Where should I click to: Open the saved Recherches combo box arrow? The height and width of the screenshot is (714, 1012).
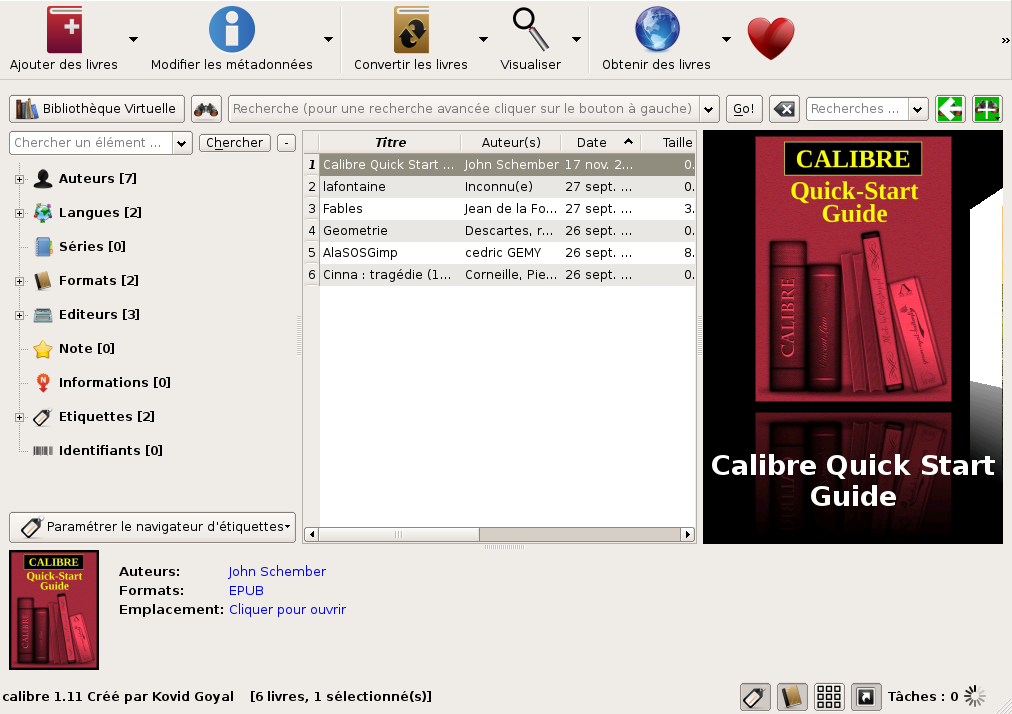(x=917, y=109)
